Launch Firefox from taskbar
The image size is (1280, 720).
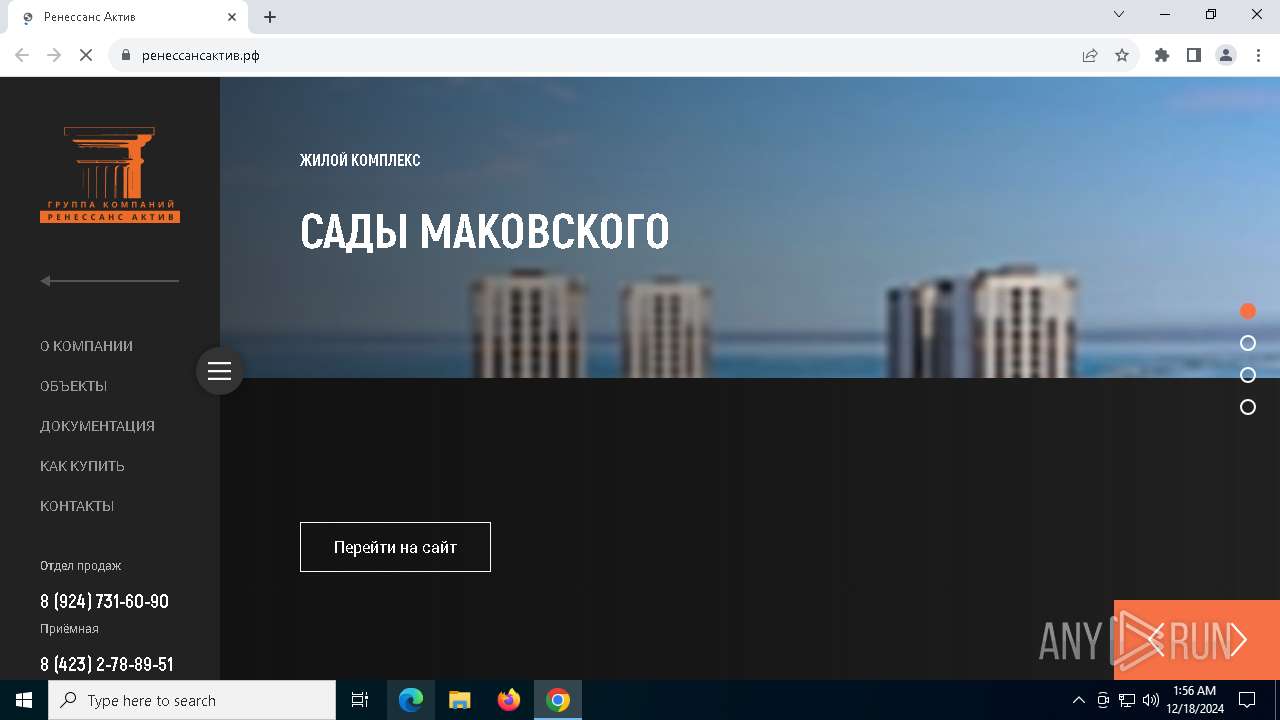[x=509, y=700]
